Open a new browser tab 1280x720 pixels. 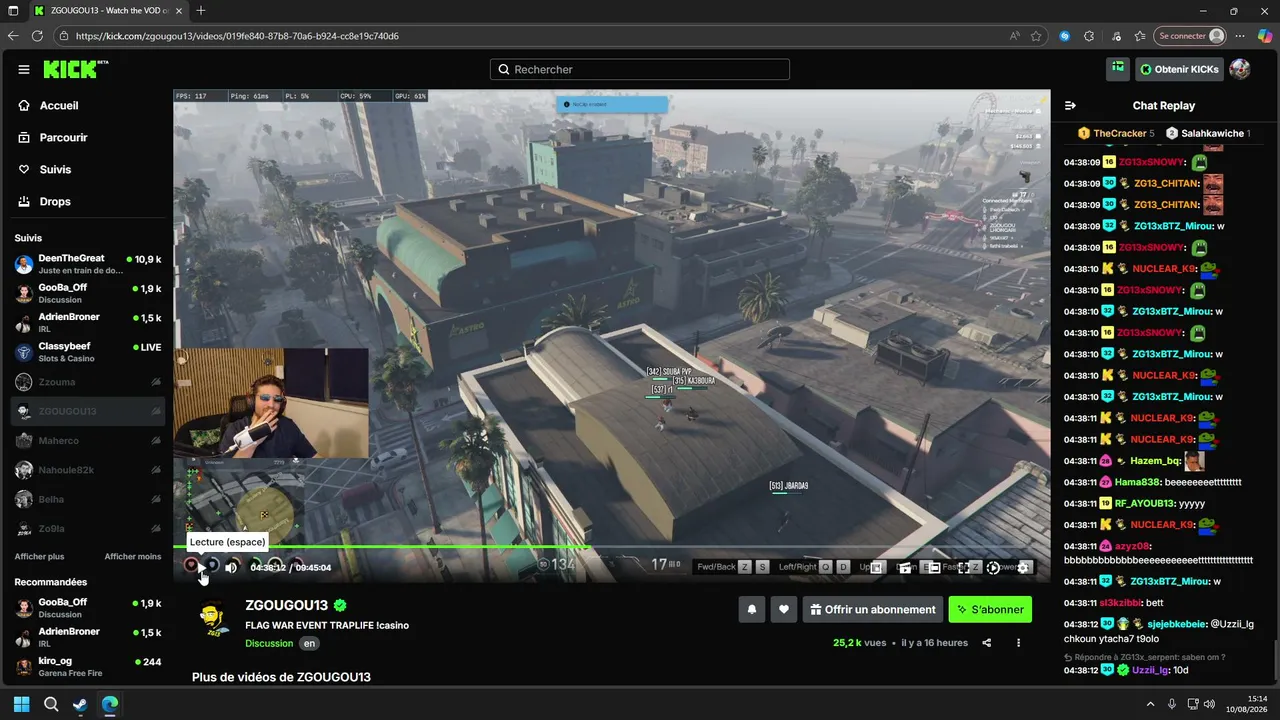[x=201, y=10]
